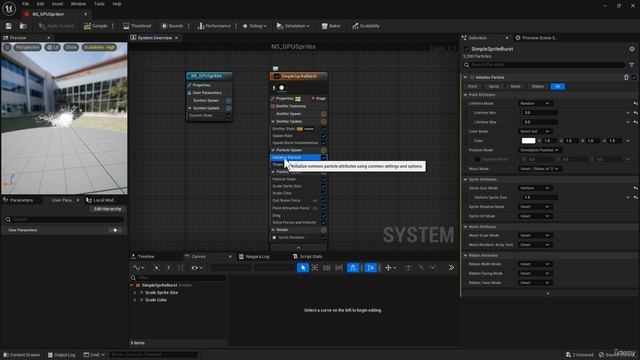The height and width of the screenshot is (360, 640).
Task: Collapse the Render group in emitter
Action: point(273,230)
